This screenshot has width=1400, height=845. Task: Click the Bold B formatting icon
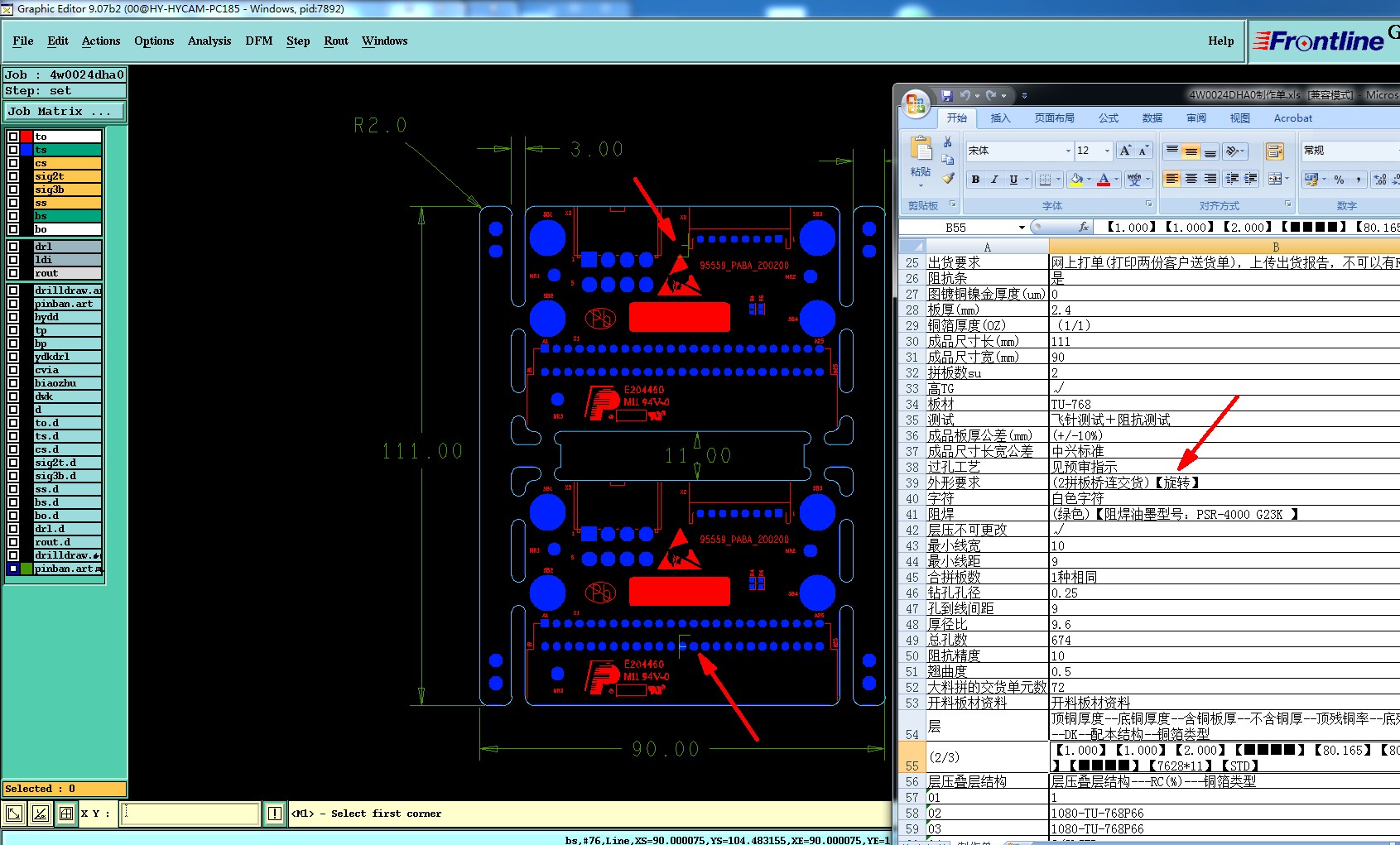975,180
